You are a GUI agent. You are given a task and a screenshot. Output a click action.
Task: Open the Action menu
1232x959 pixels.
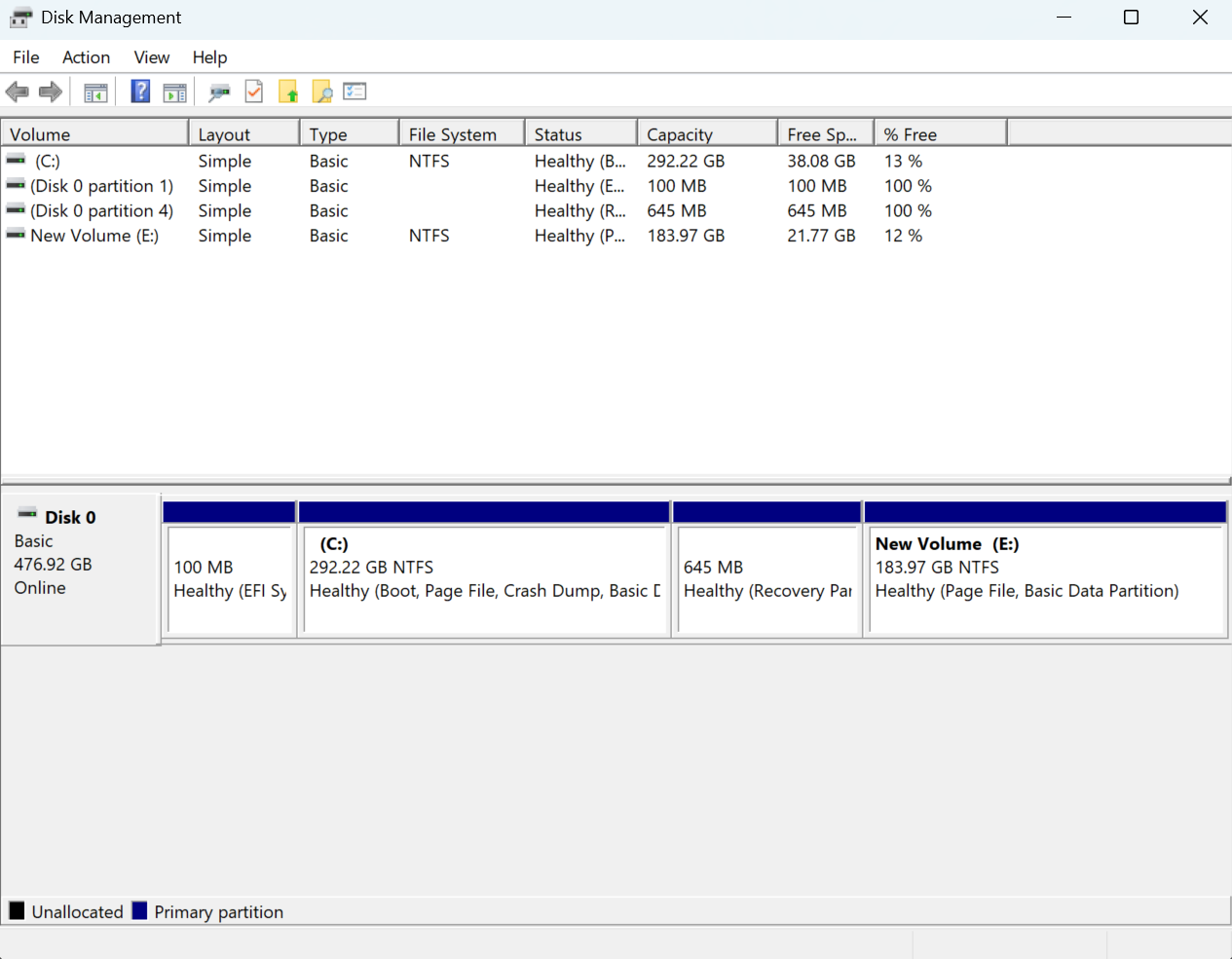87,57
